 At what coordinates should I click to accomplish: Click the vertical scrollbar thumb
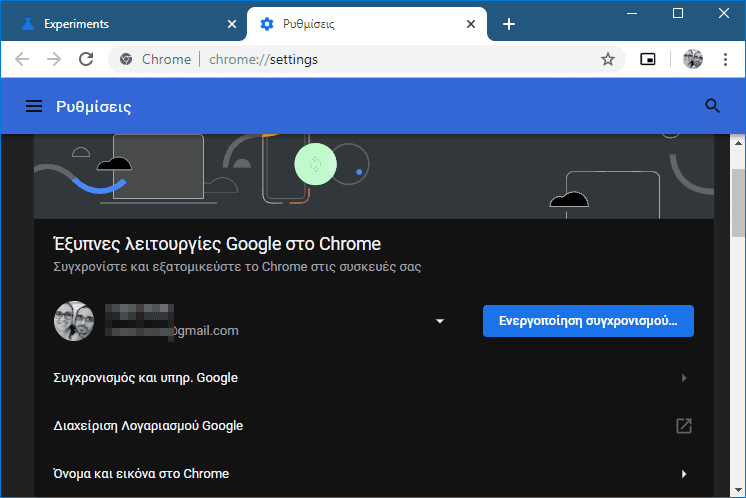[x=738, y=203]
